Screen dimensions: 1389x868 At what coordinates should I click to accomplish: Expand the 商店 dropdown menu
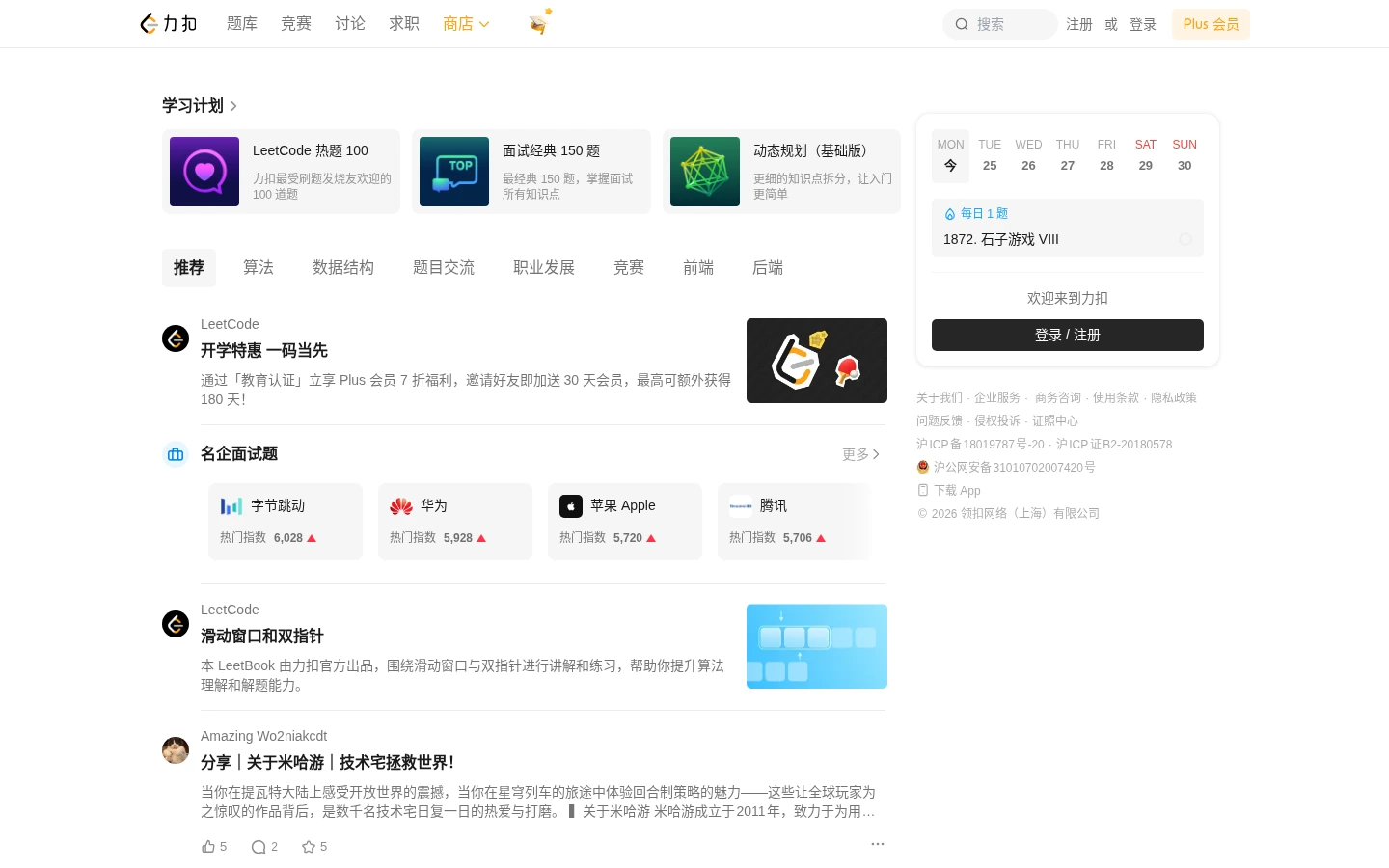466,23
